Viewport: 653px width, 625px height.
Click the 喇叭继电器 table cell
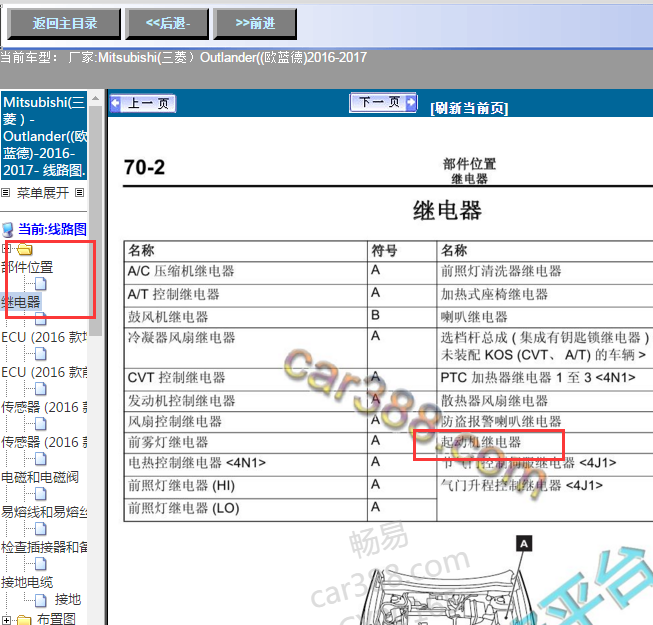point(545,317)
